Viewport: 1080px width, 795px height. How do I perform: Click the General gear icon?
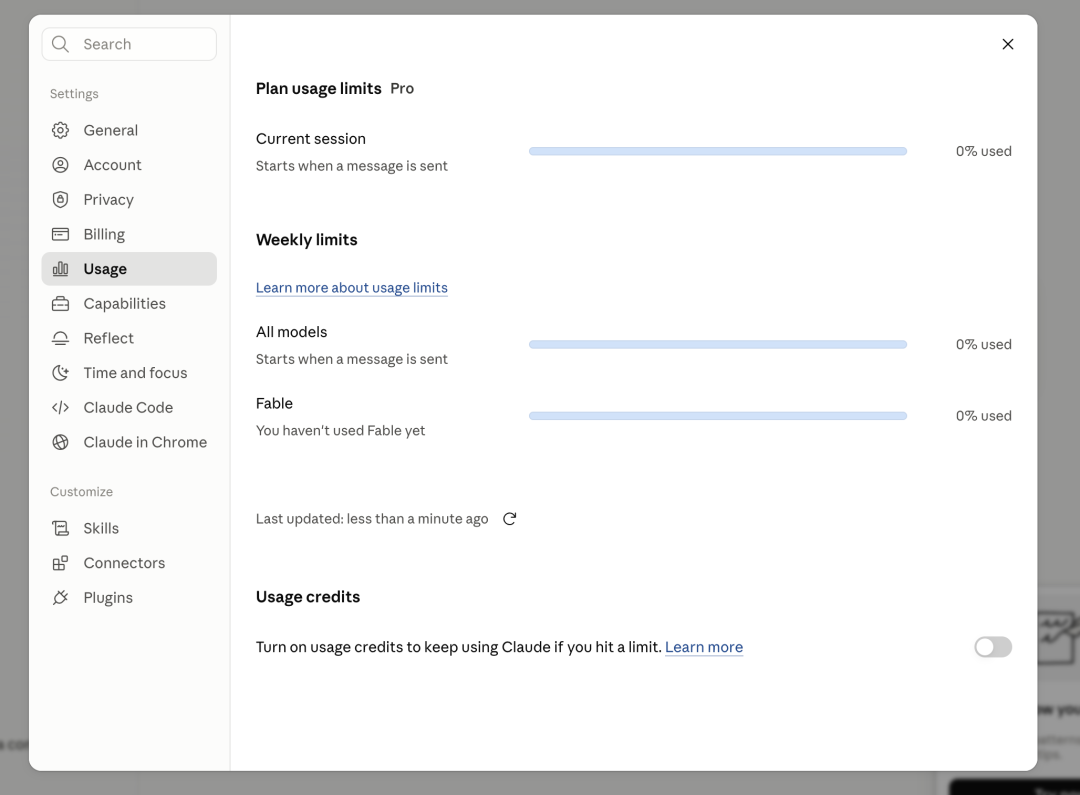(61, 130)
